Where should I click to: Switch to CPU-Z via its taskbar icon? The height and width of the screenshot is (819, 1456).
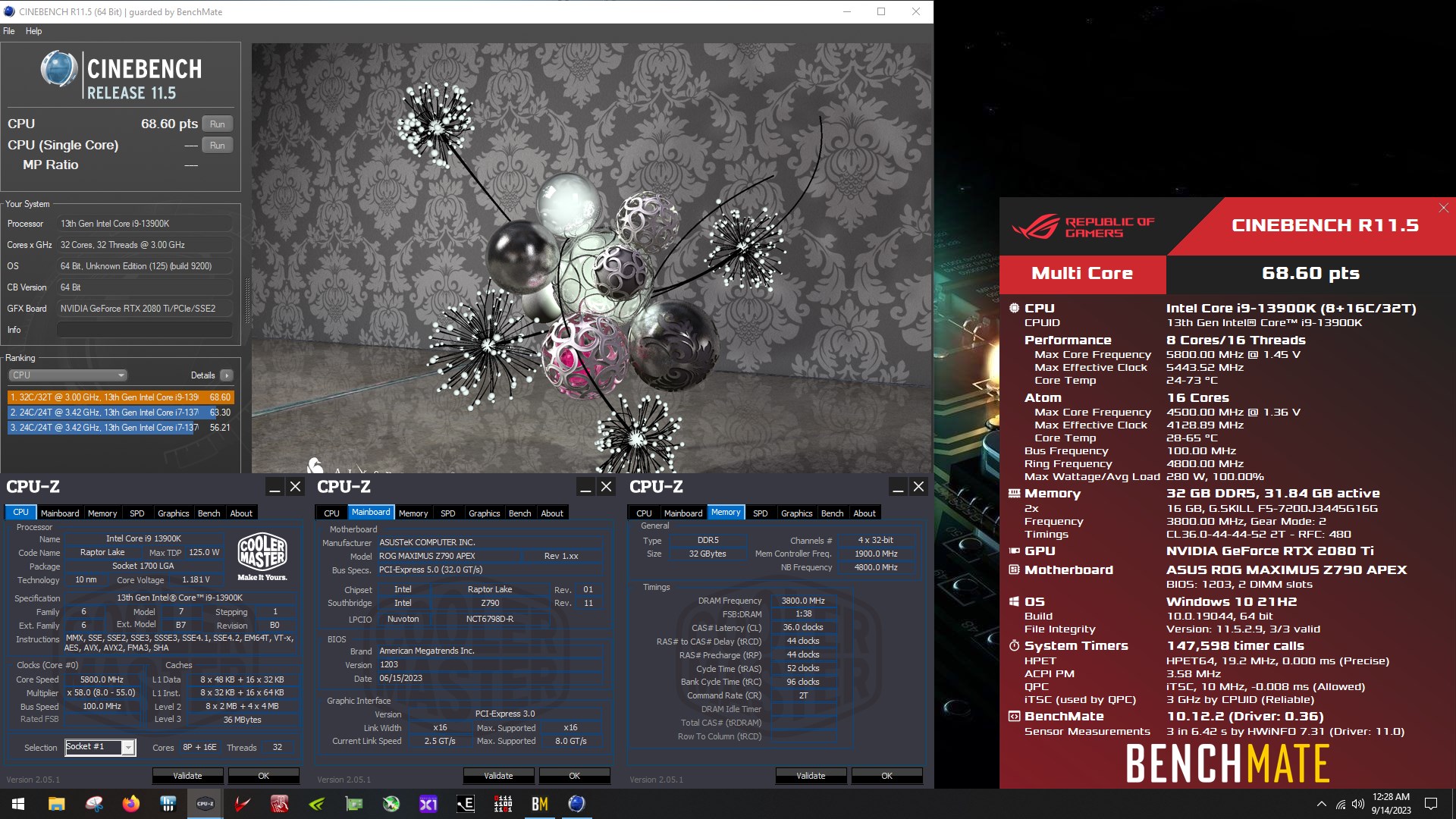[x=206, y=804]
